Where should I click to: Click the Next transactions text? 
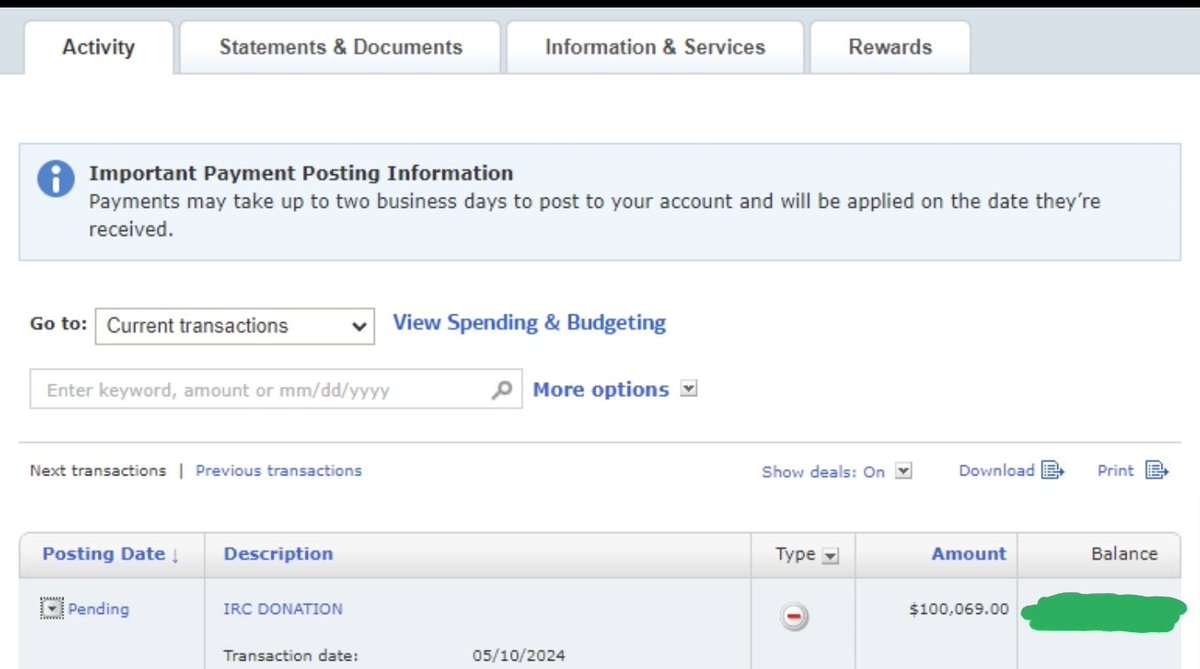(98, 470)
